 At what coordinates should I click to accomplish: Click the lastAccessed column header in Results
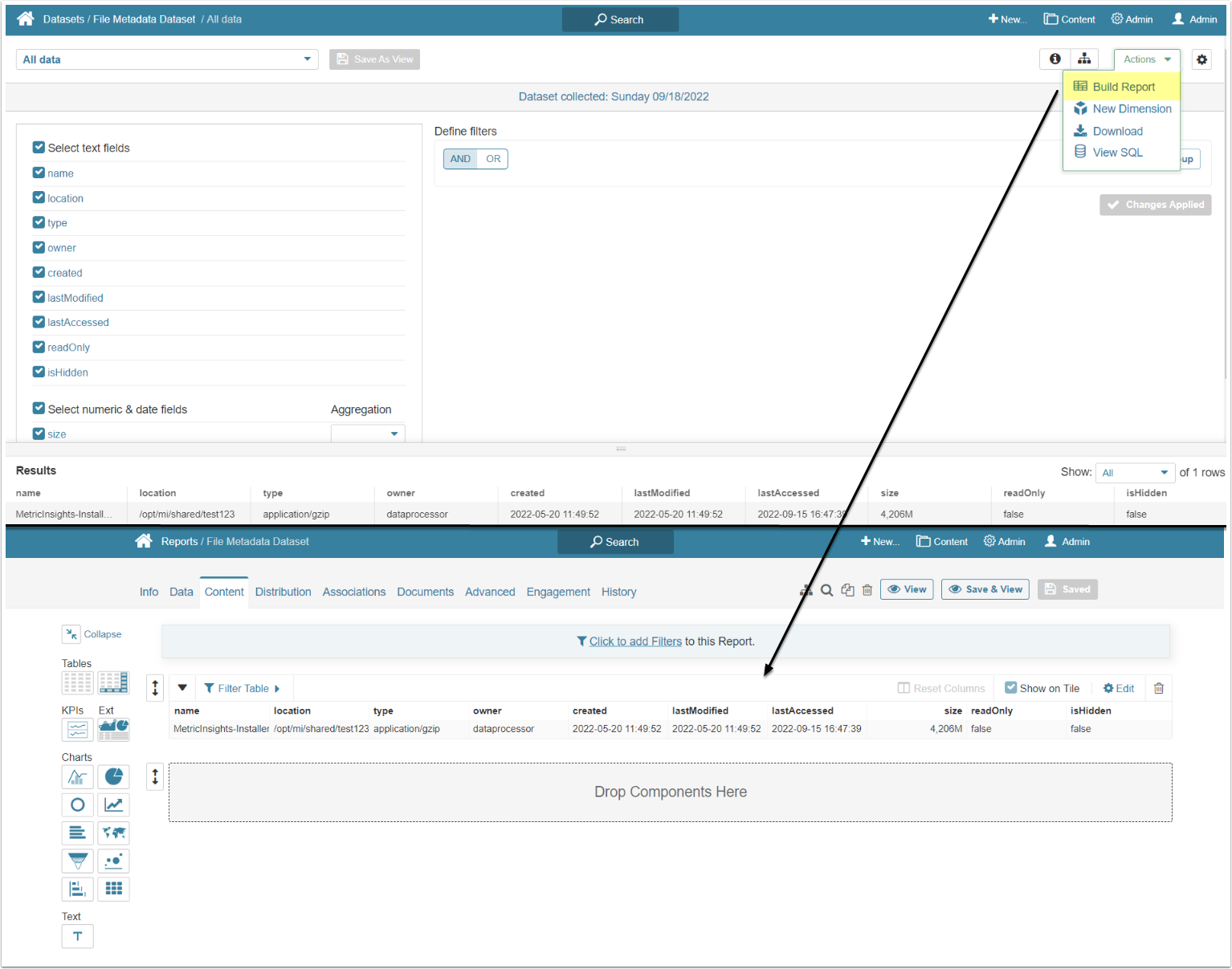coord(789,493)
